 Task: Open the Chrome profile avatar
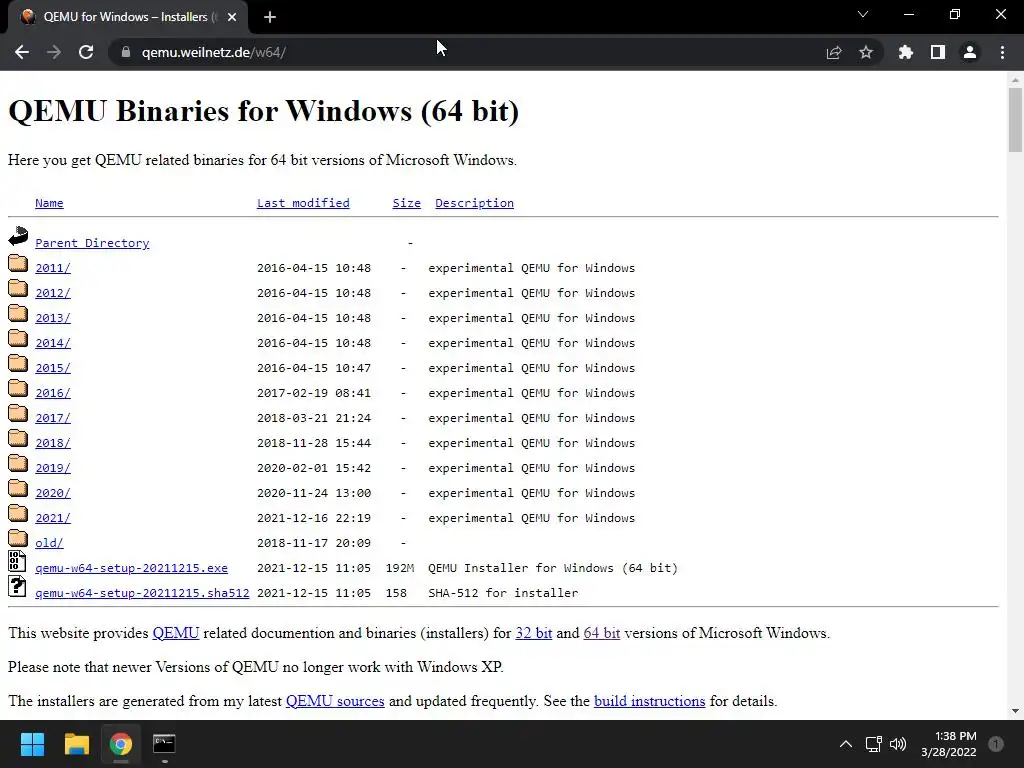(970, 52)
